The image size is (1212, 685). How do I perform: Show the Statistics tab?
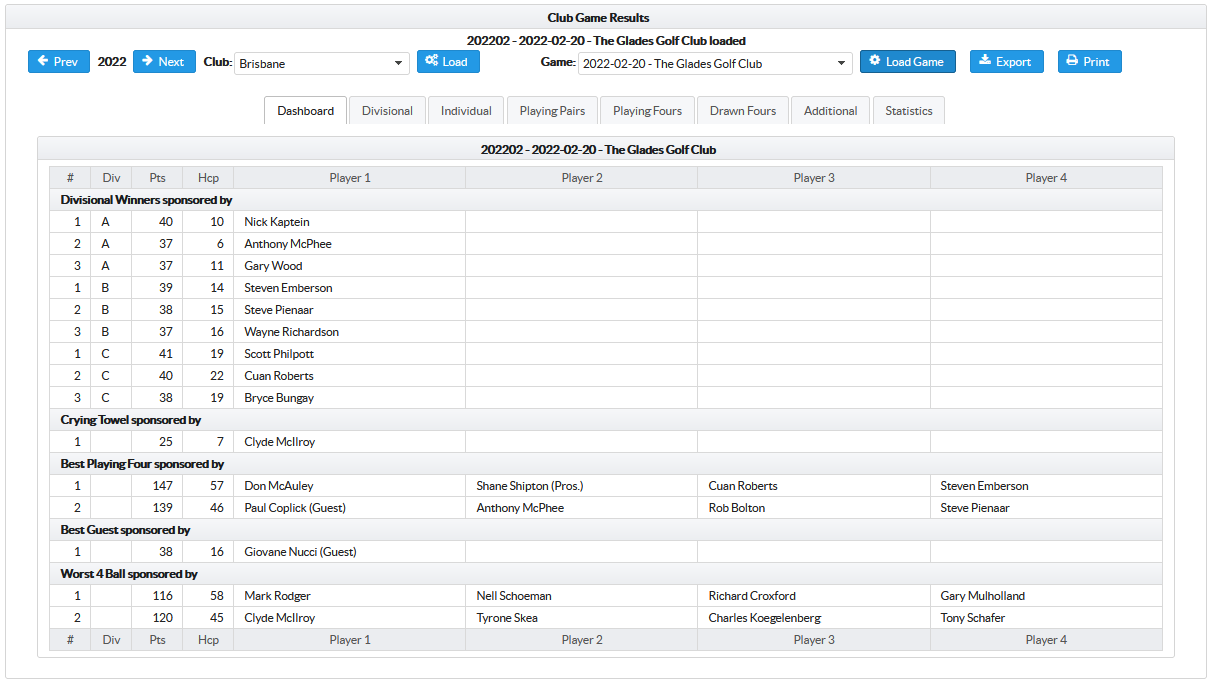point(908,111)
